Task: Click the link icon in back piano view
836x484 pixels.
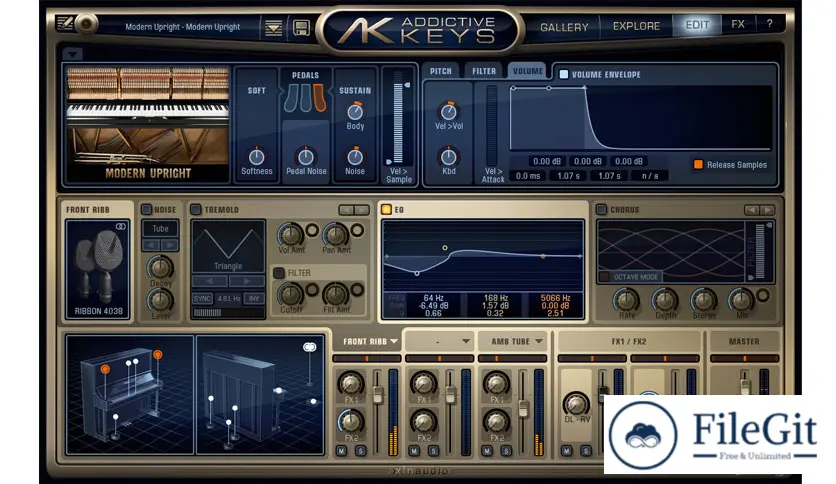Action: 309,347
